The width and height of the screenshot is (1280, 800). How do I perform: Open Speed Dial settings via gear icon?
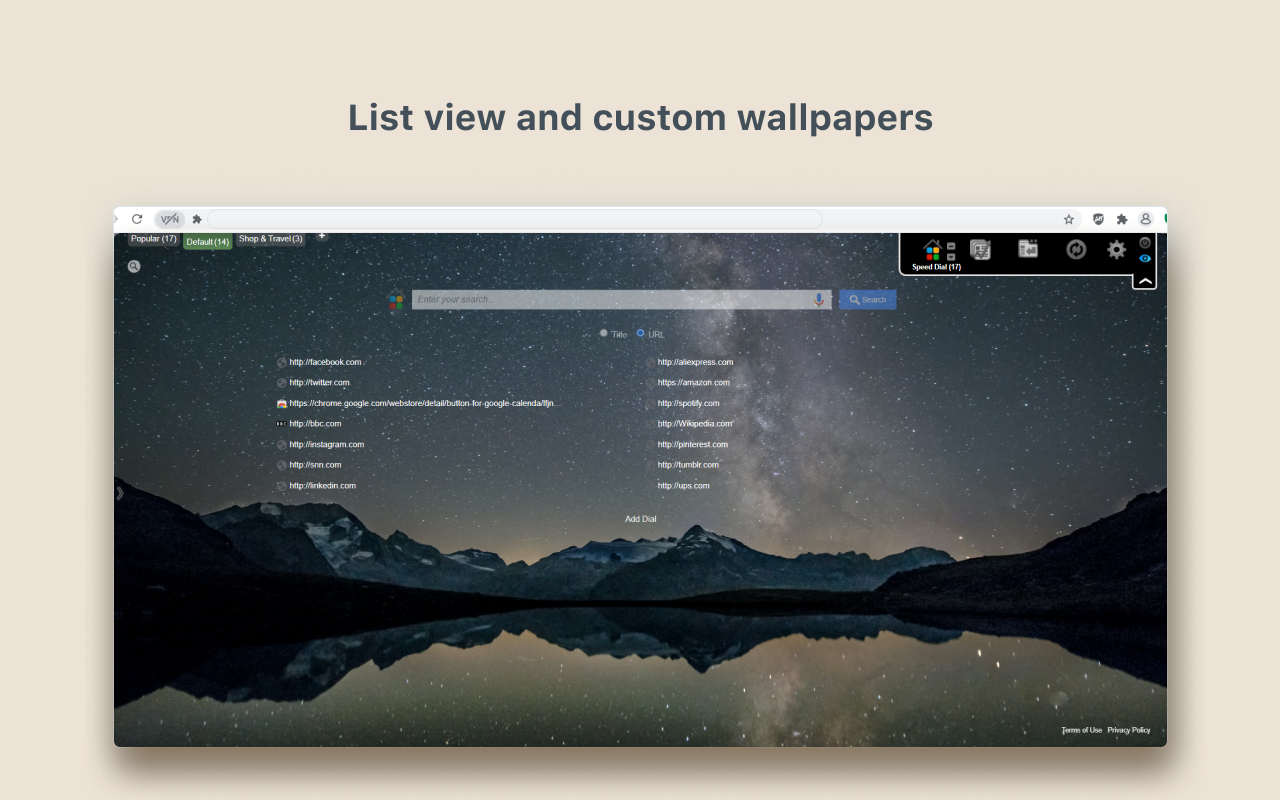point(1115,250)
